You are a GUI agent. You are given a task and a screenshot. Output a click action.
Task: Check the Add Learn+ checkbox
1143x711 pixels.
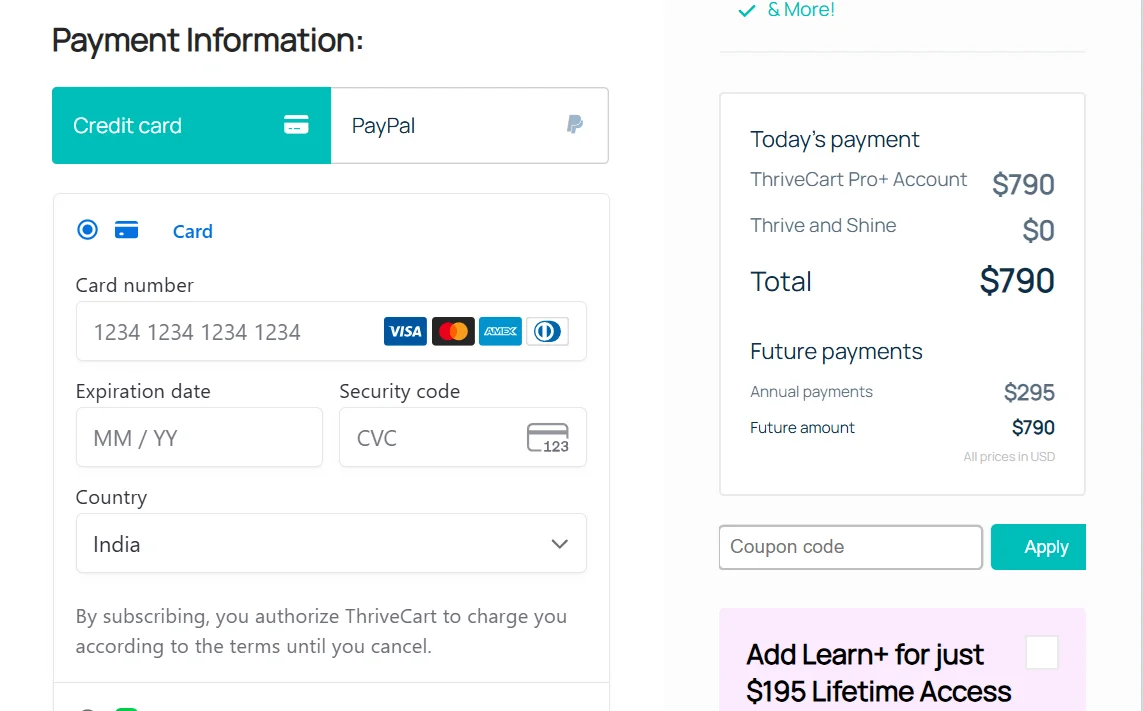pyautogui.click(x=1042, y=653)
